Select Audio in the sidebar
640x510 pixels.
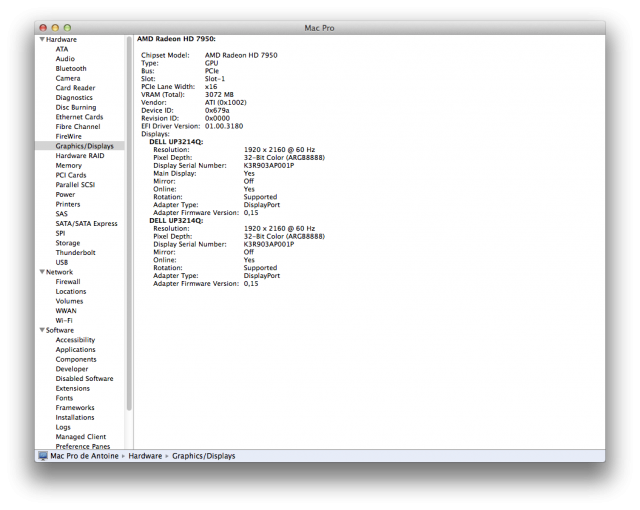[65, 59]
